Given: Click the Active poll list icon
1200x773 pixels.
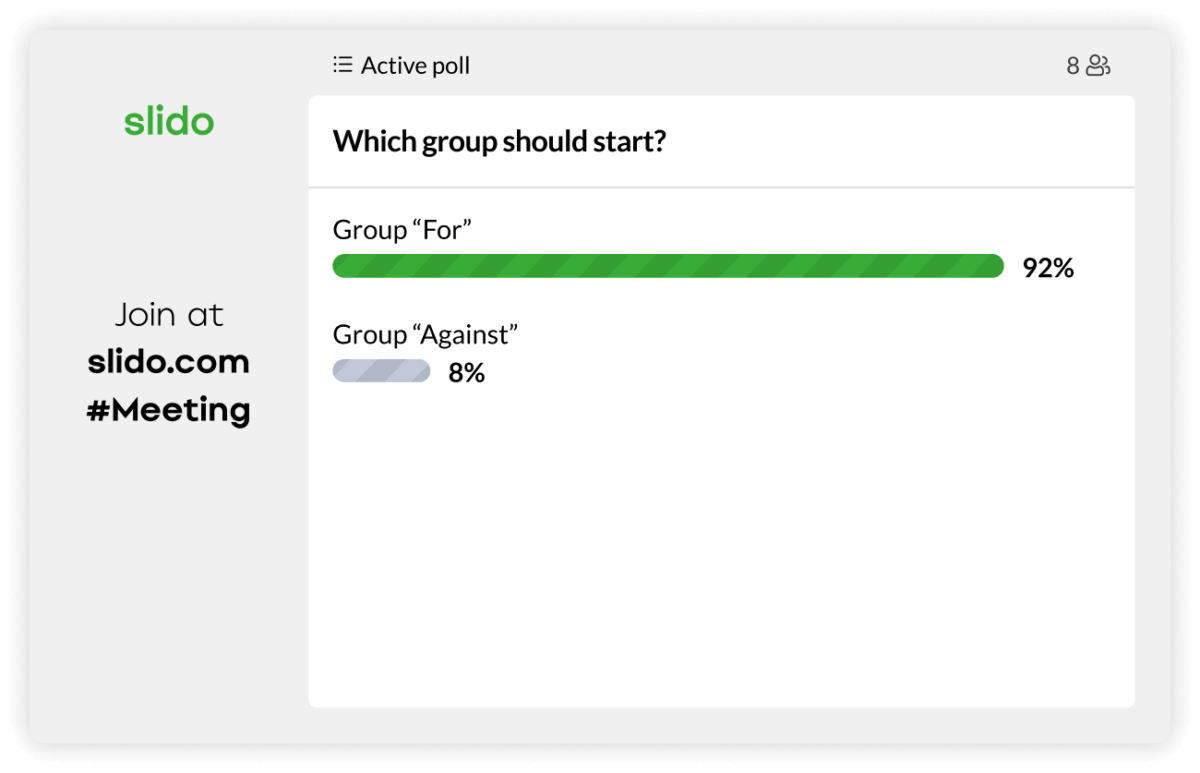Looking at the screenshot, I should point(342,65).
